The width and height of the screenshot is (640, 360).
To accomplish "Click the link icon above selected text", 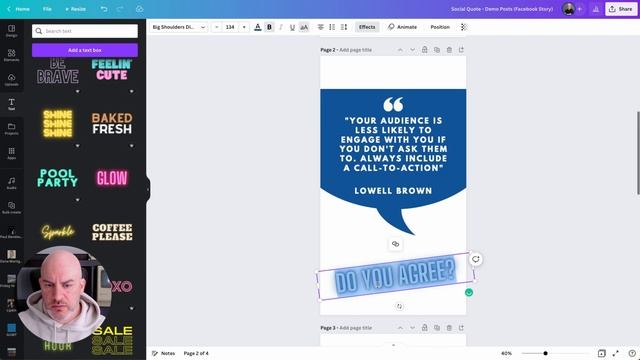I will [x=395, y=244].
